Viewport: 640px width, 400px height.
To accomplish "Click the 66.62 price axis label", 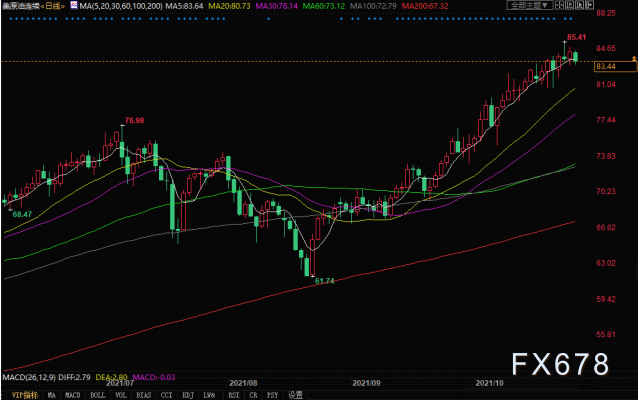I will tap(606, 227).
